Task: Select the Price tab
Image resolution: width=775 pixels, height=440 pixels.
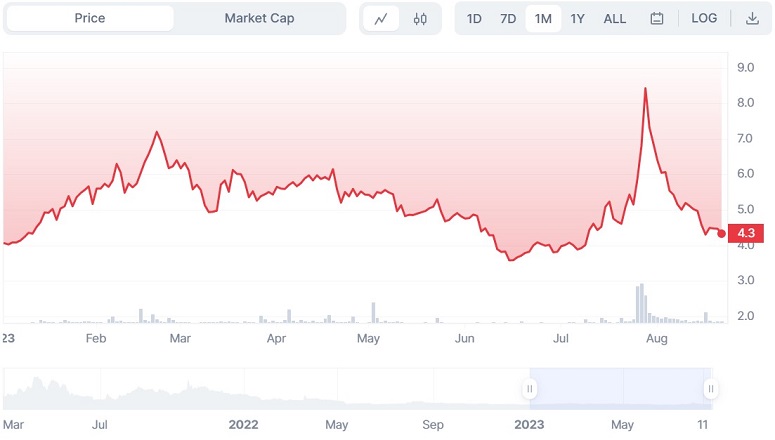Action: click(x=90, y=19)
